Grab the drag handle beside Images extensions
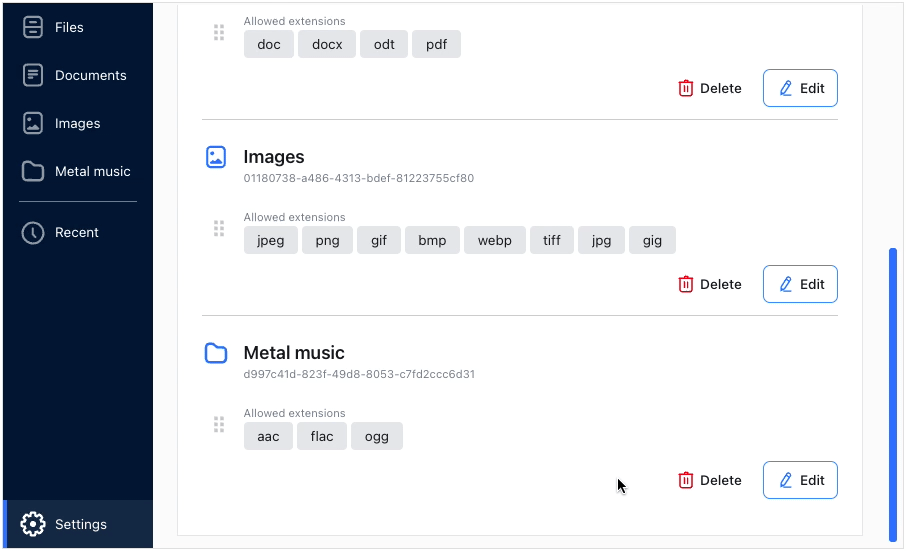 [219, 229]
